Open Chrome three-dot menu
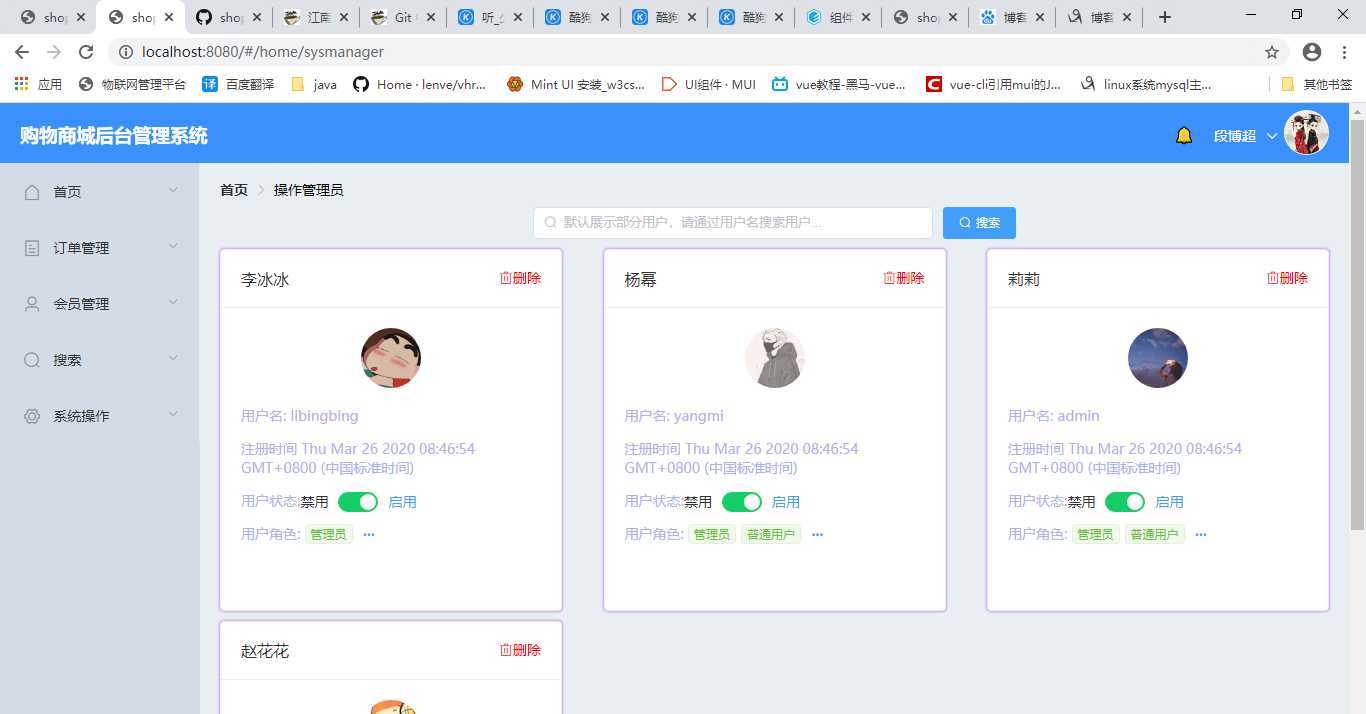Image resolution: width=1366 pixels, height=714 pixels. click(x=1346, y=52)
